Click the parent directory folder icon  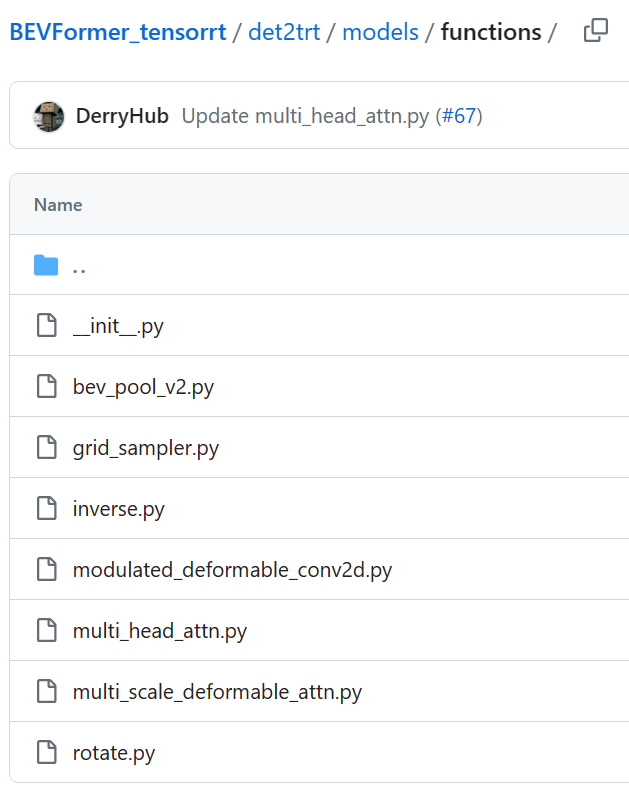pos(46,265)
